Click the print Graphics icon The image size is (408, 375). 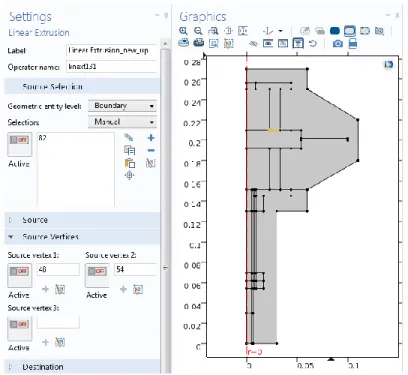(353, 43)
